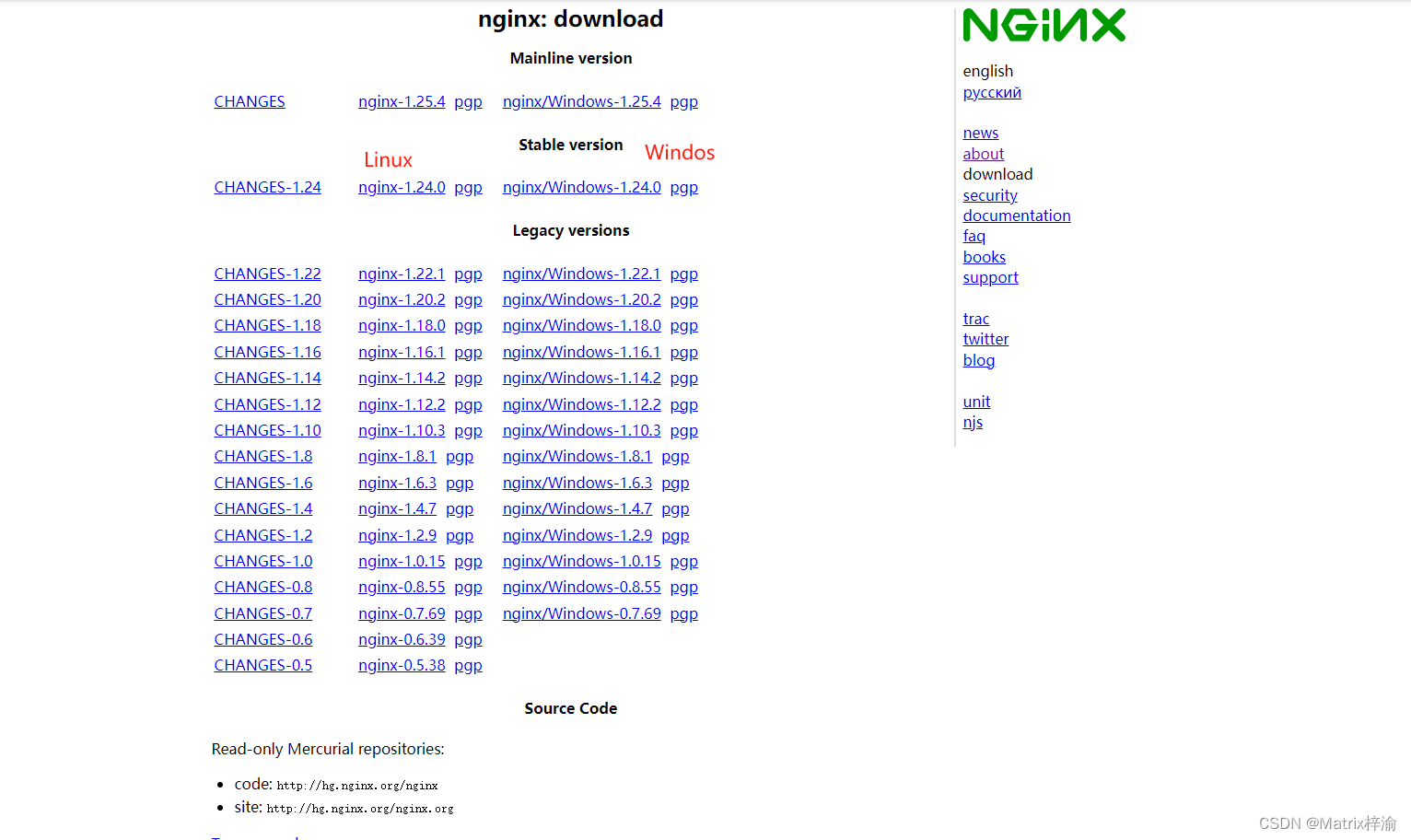1411x840 pixels.
Task: Open the security page
Action: [x=990, y=195]
